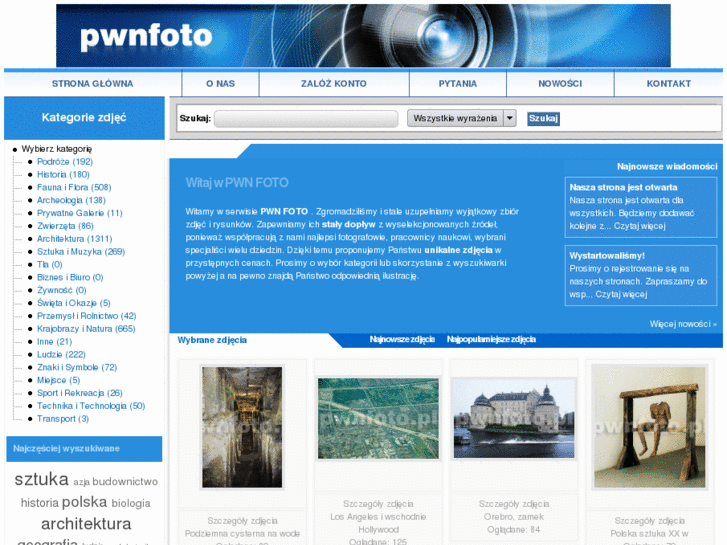Screen dimensions: 727x545
Task: Go to ZAŁÓŻ KONTO
Action: [x=333, y=83]
